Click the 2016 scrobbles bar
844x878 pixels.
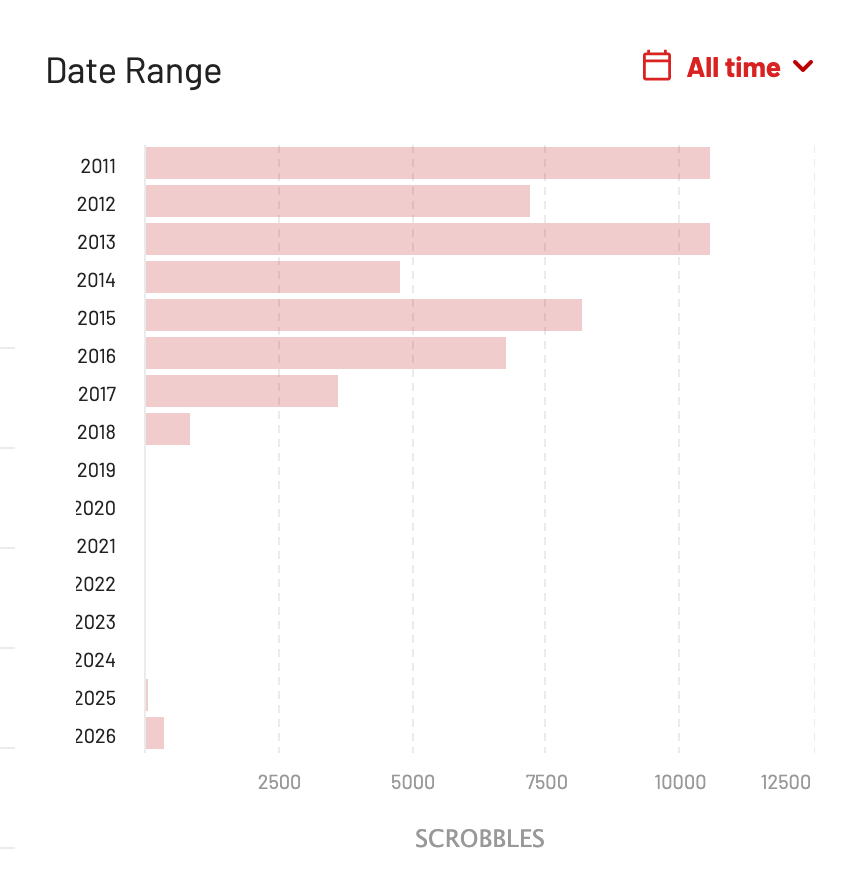(x=325, y=353)
